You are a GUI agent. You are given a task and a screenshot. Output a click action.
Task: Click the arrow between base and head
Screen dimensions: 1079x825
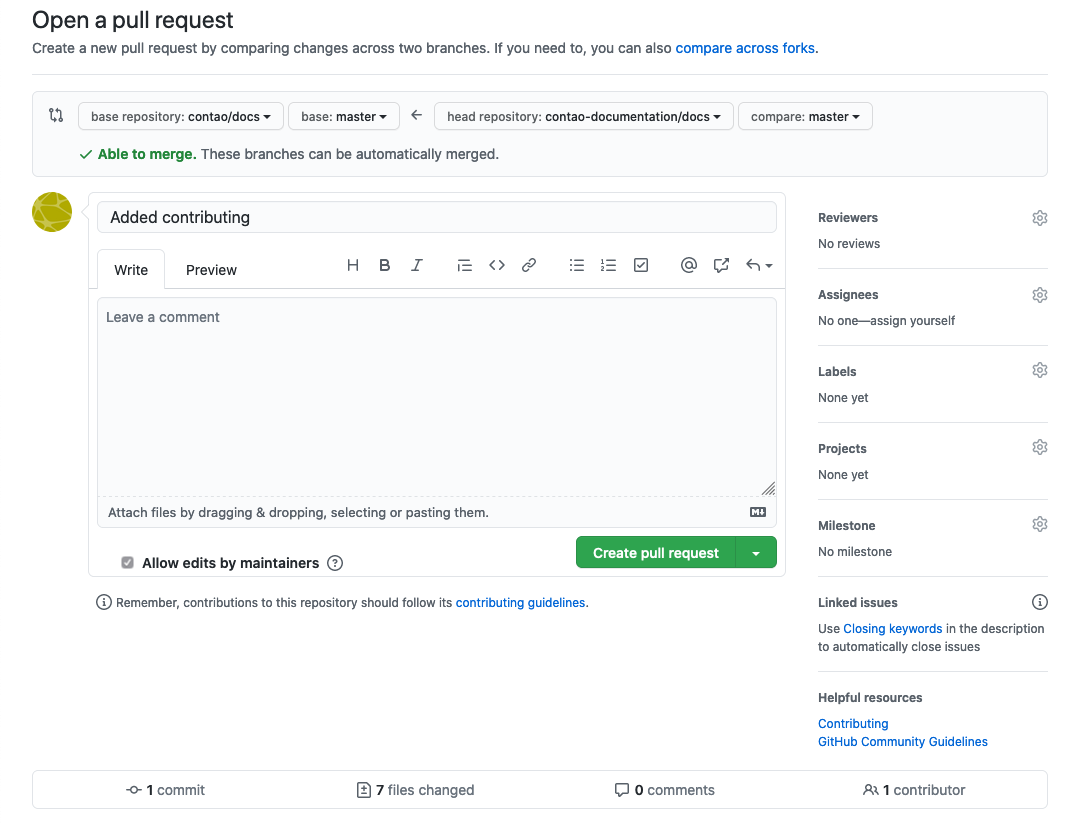pyautogui.click(x=416, y=115)
